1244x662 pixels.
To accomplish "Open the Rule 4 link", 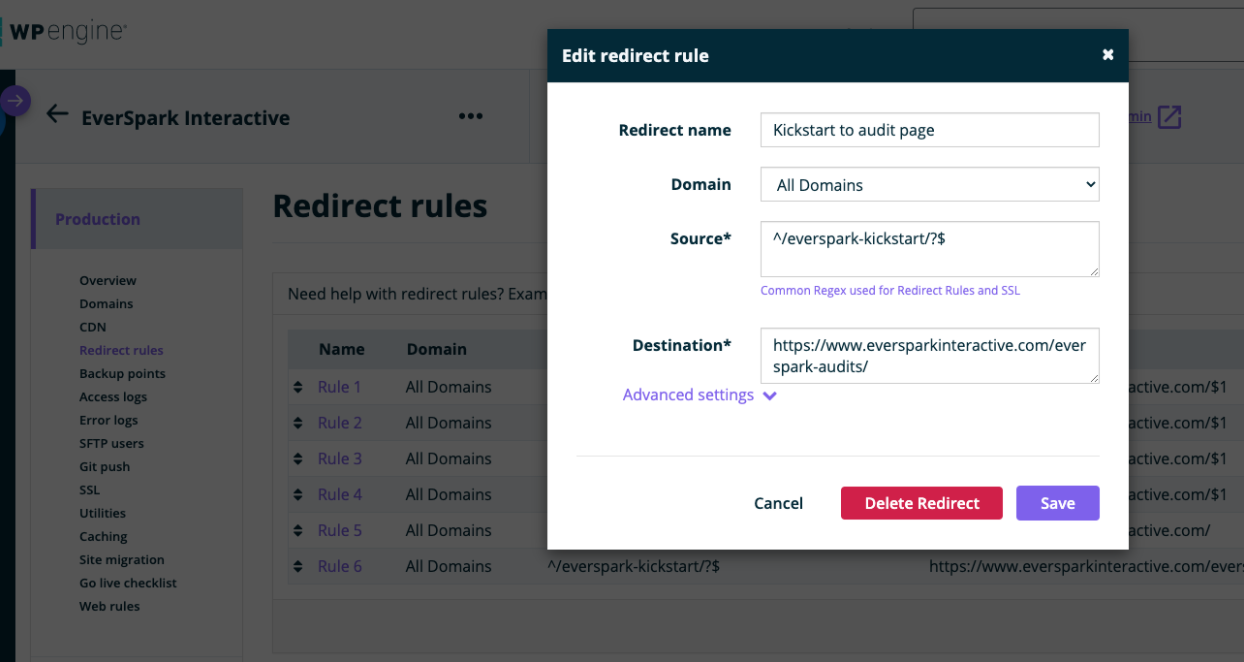I will click(x=340, y=495).
